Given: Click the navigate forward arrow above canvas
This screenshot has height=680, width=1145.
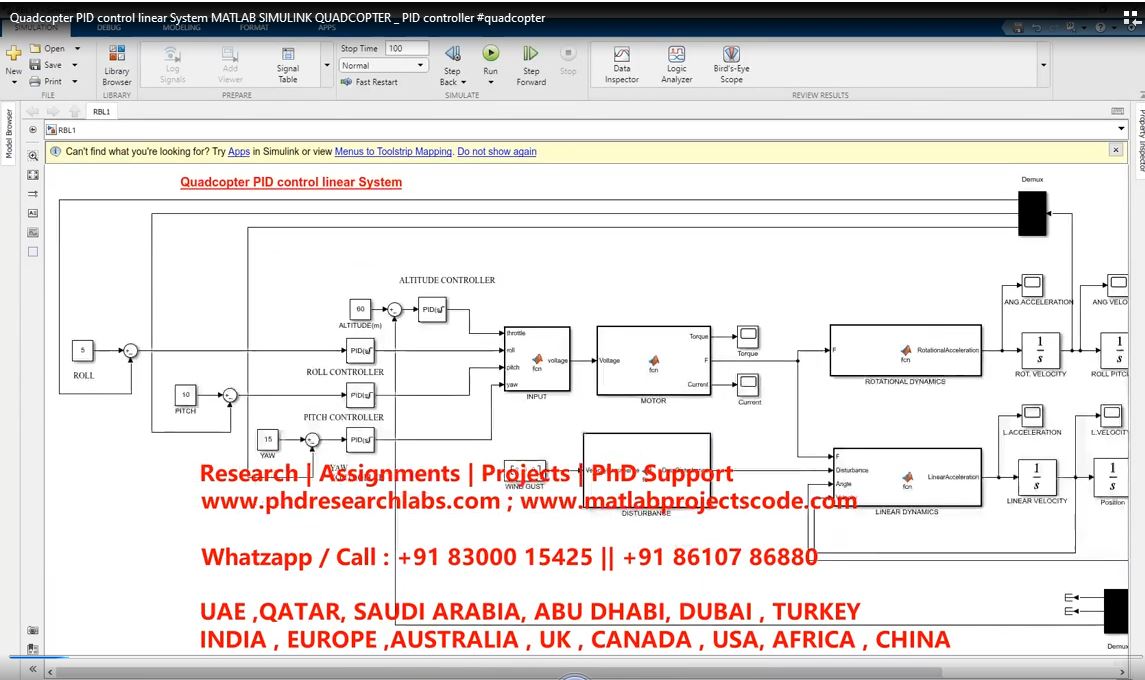Looking at the screenshot, I should pos(53,111).
